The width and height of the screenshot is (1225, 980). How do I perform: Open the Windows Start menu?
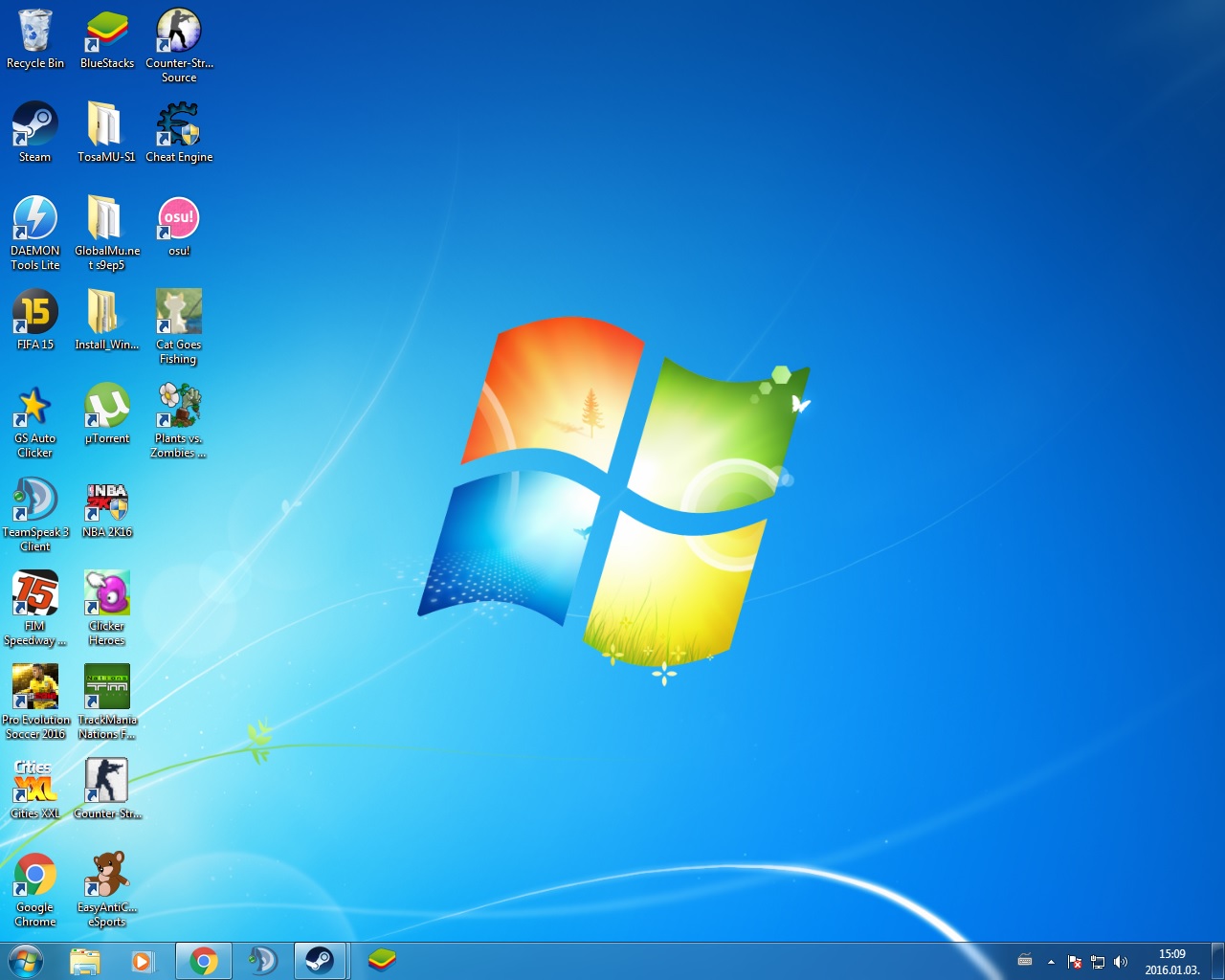point(26,961)
